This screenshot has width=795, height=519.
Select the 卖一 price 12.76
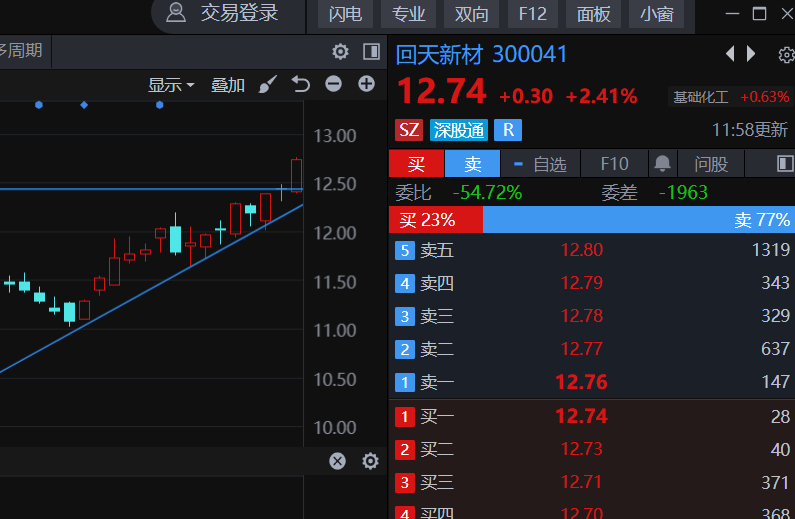tap(582, 382)
